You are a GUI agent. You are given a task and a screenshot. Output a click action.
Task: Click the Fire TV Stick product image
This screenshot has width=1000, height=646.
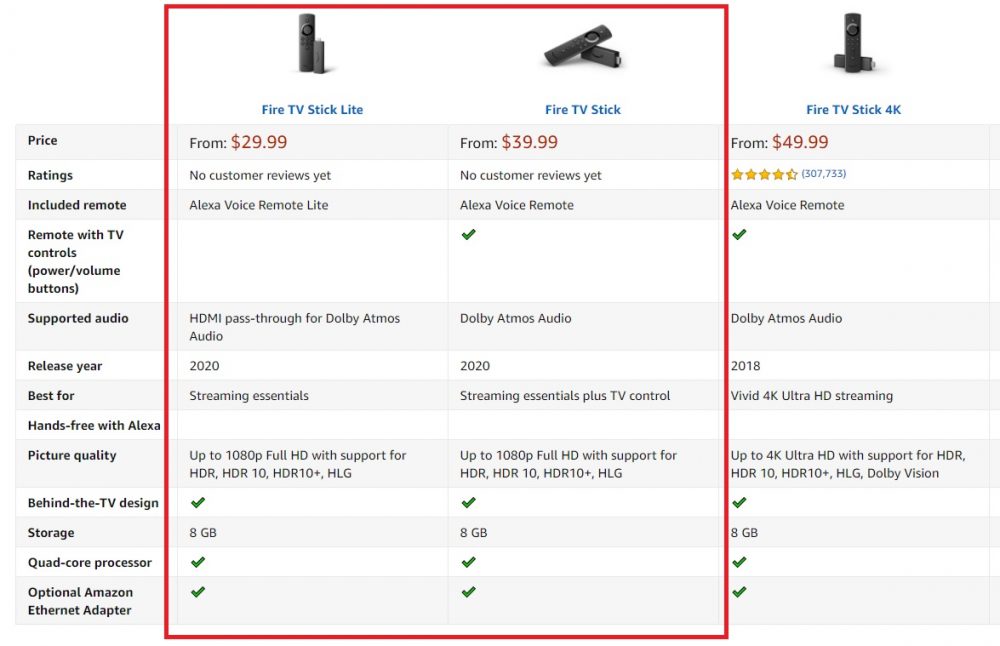pos(582,47)
